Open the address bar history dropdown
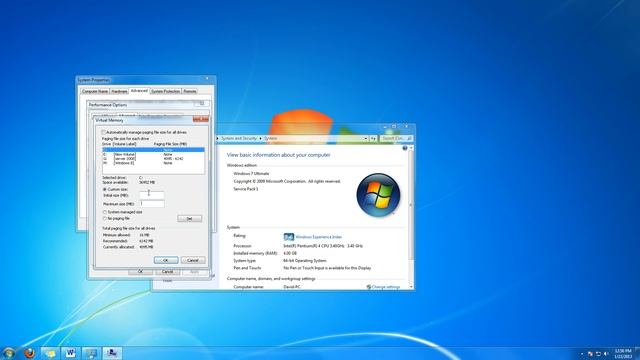The image size is (640, 360). (x=366, y=139)
